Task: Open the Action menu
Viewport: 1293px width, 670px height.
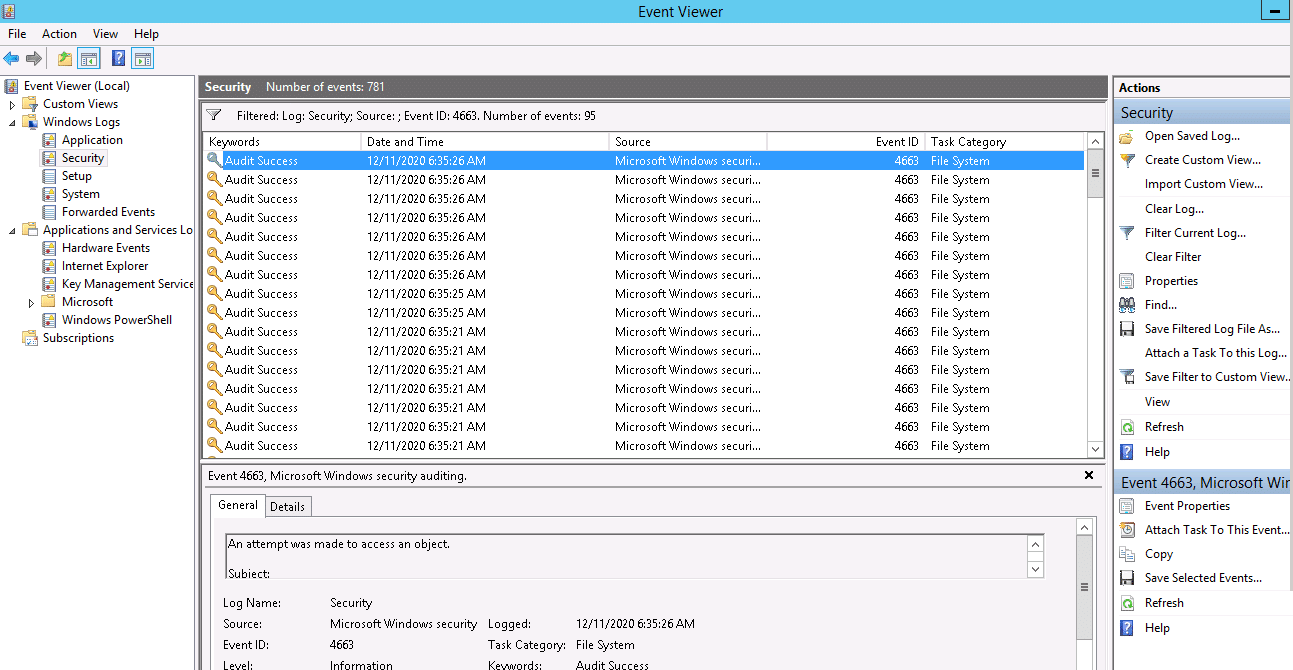Action: tap(59, 34)
